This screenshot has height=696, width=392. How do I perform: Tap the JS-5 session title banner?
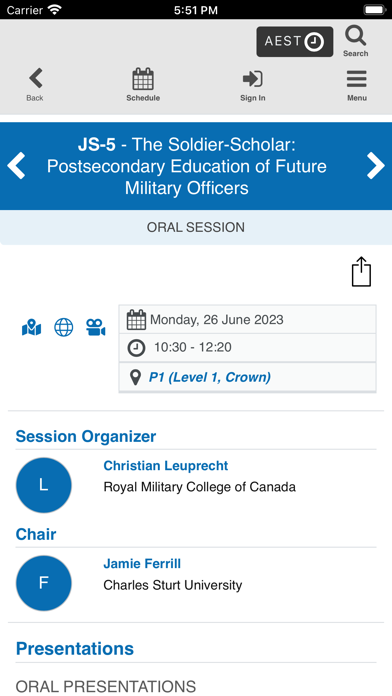[x=196, y=166]
